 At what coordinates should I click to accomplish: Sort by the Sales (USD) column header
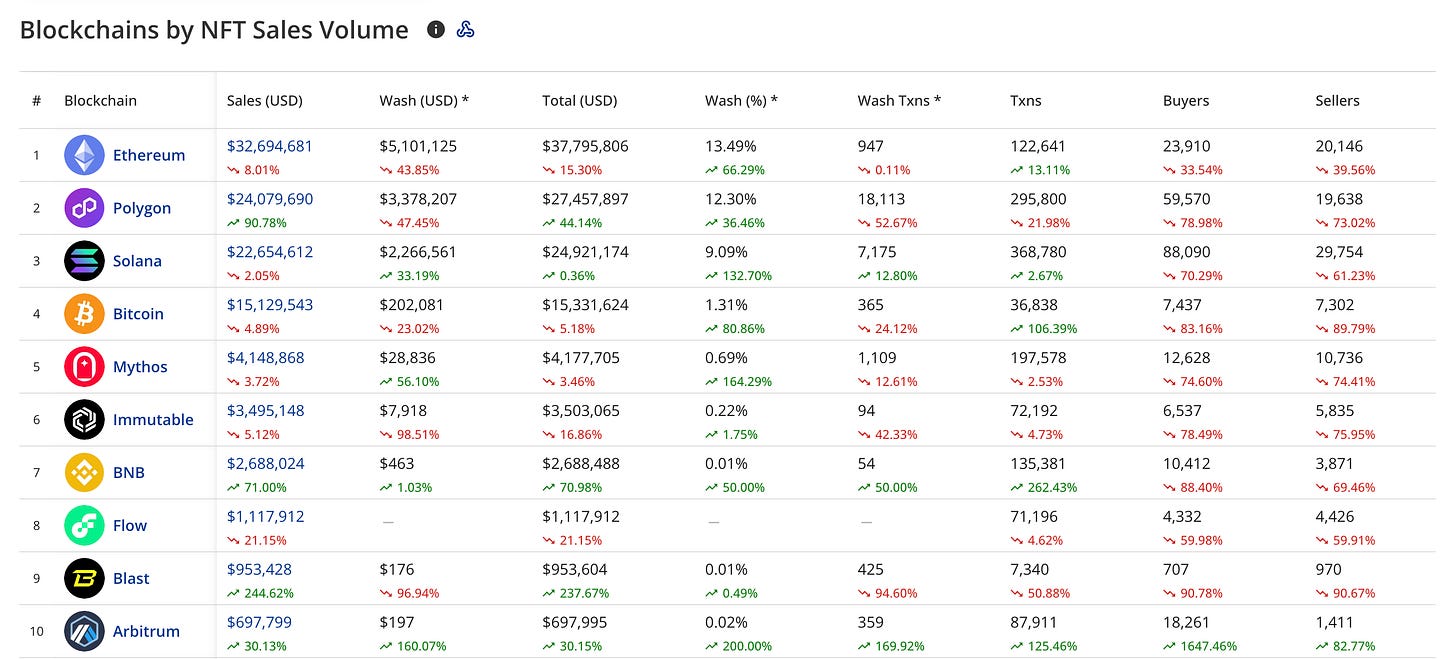(265, 101)
